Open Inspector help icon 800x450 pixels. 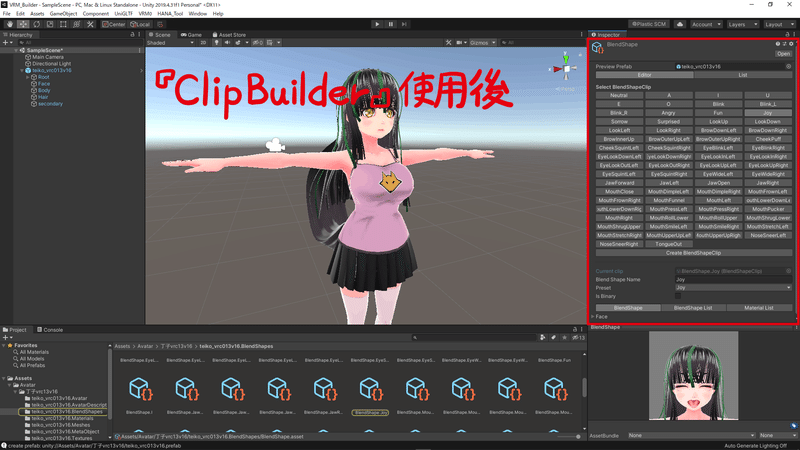[778, 44]
